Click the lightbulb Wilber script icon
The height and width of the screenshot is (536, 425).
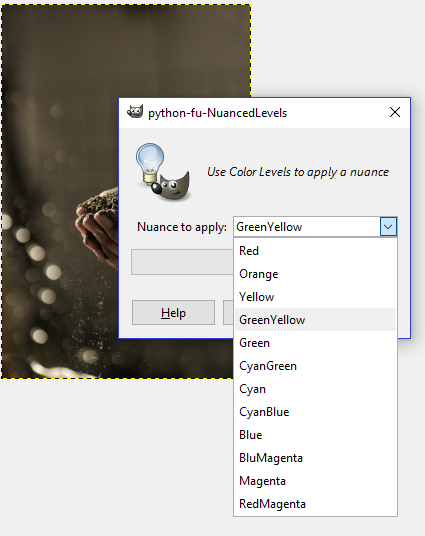pos(163,172)
